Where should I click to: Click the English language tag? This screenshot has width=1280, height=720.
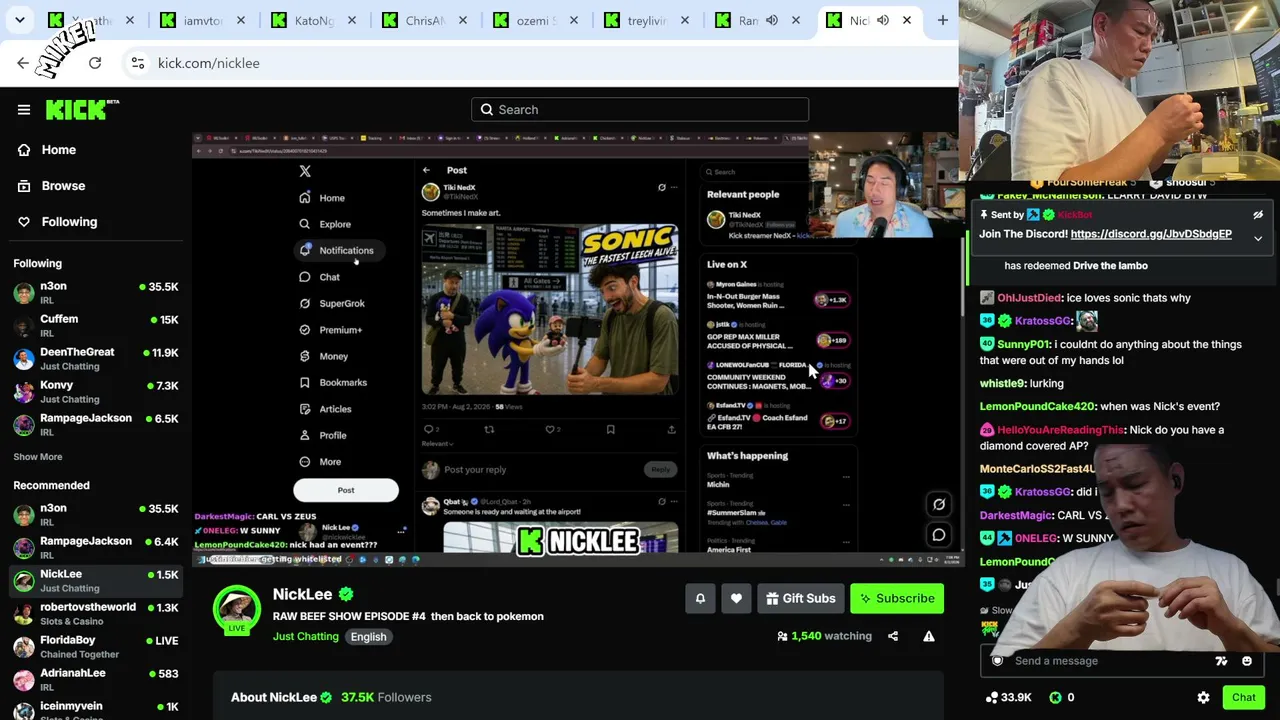(x=368, y=637)
